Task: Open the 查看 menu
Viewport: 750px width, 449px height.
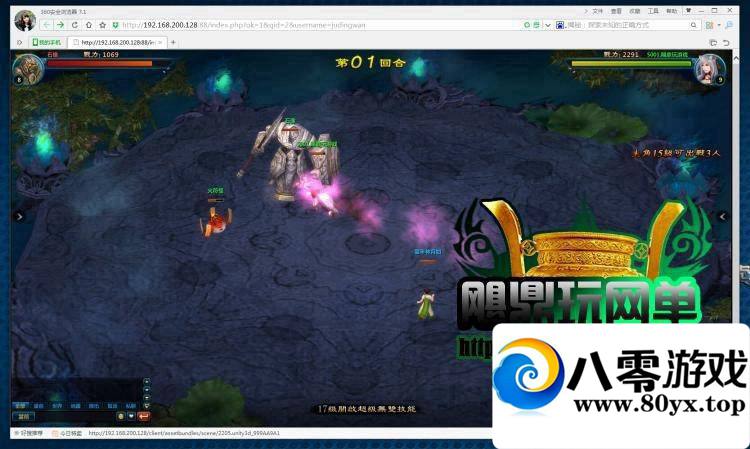Action: coord(617,11)
